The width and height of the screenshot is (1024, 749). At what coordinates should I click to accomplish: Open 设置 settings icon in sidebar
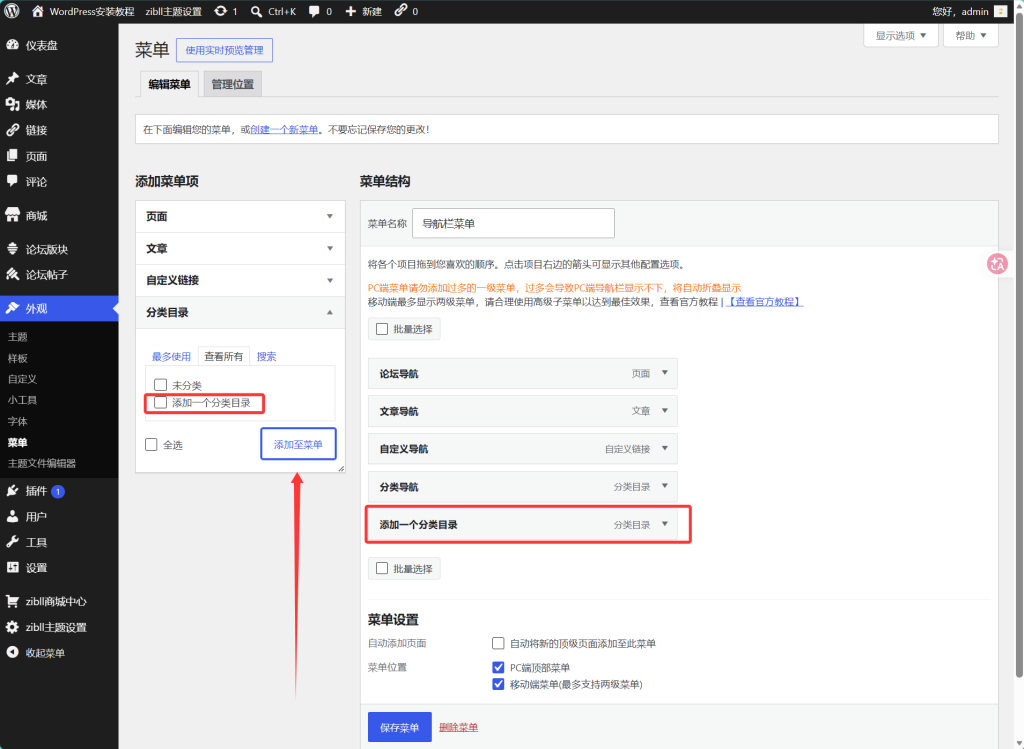(x=12, y=567)
